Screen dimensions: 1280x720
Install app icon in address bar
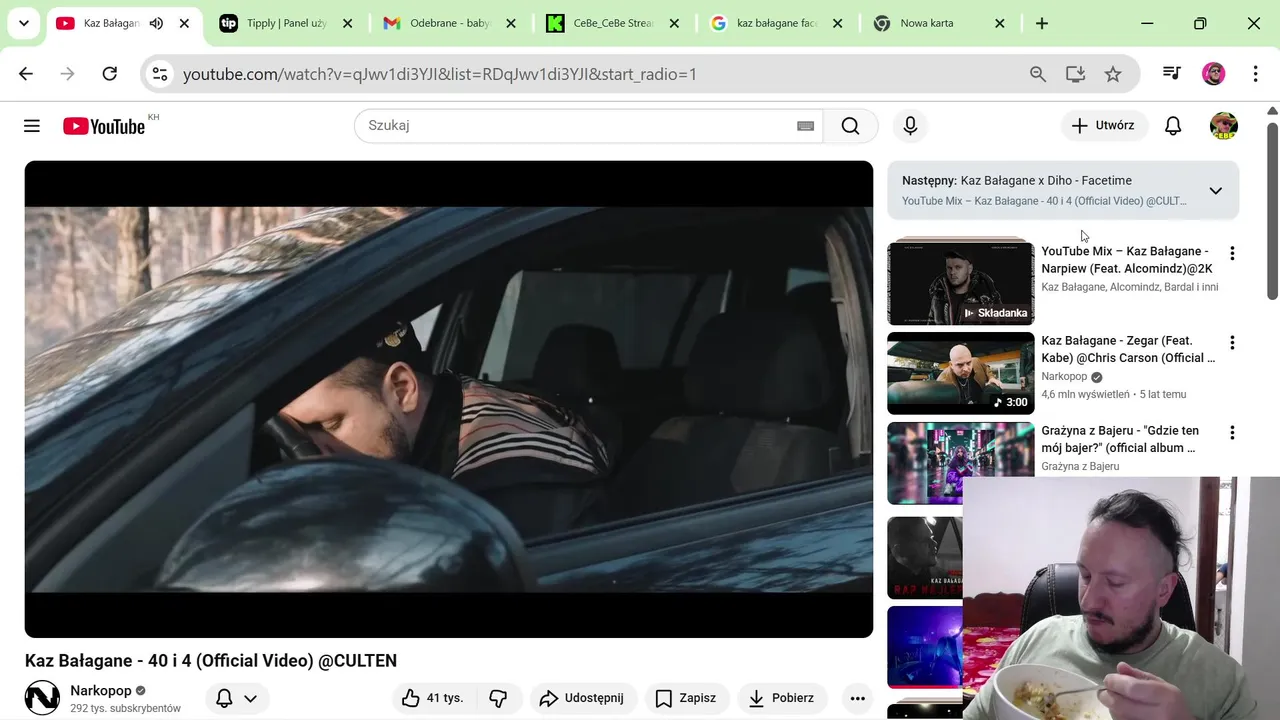[1076, 74]
